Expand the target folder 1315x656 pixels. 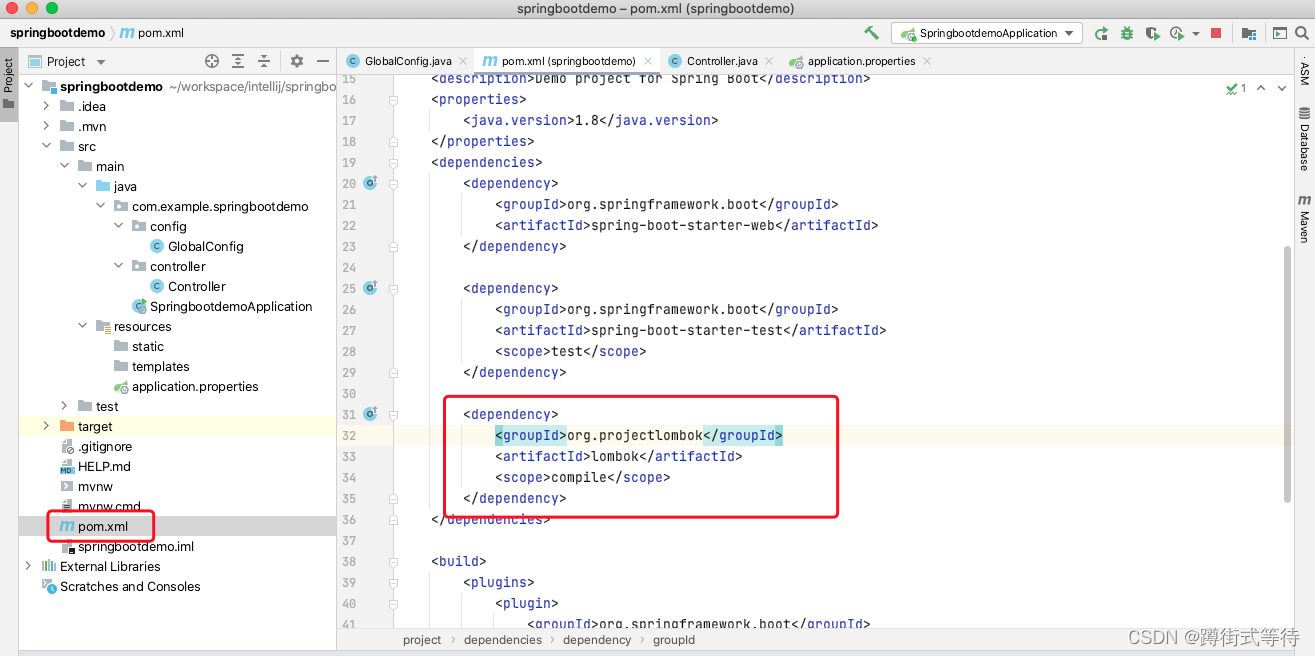pyautogui.click(x=46, y=426)
